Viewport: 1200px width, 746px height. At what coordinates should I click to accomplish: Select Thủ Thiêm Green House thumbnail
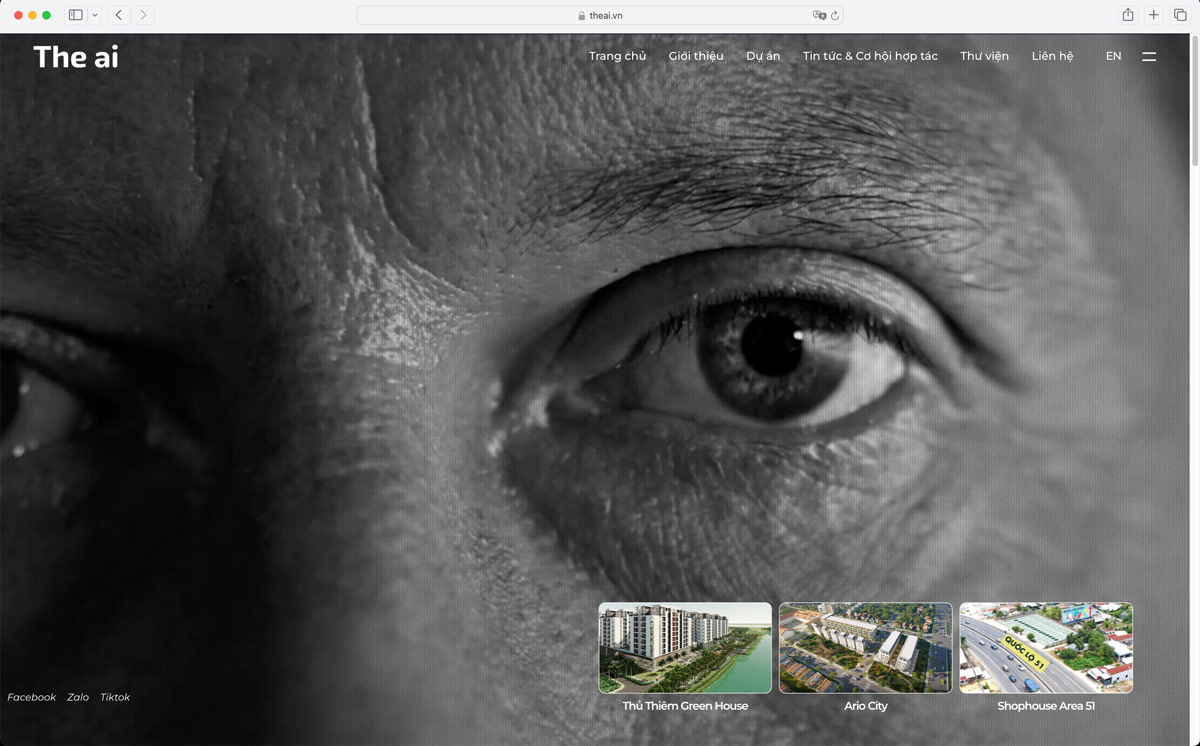[x=685, y=648]
